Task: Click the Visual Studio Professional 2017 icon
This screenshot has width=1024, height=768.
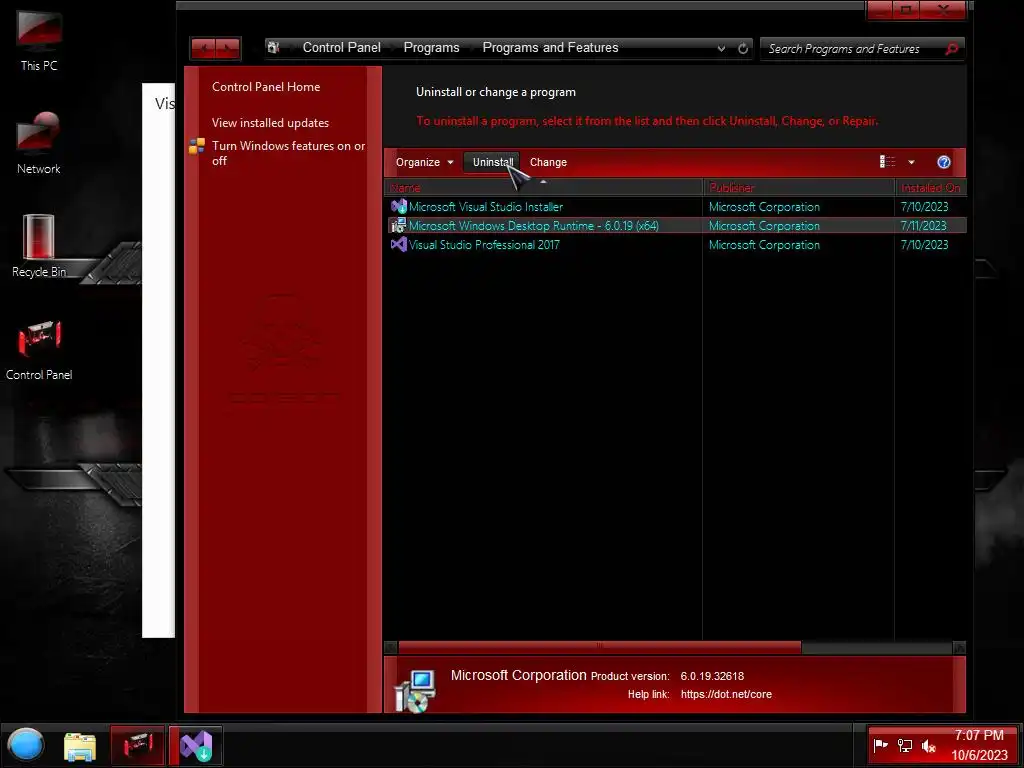Action: pyautogui.click(x=398, y=245)
